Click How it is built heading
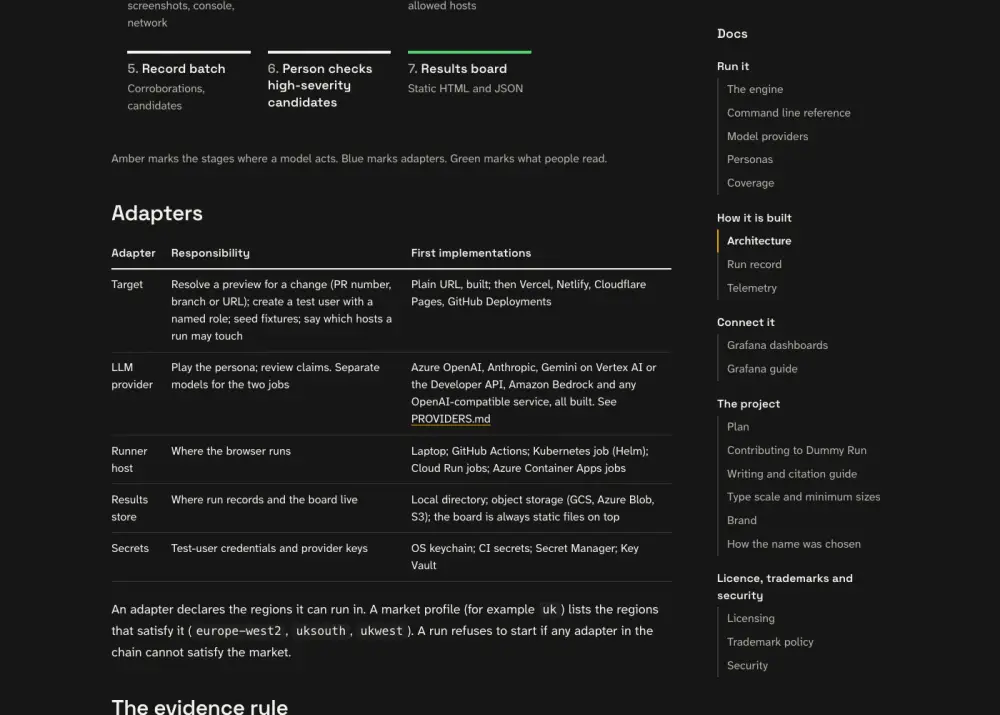 click(x=754, y=218)
